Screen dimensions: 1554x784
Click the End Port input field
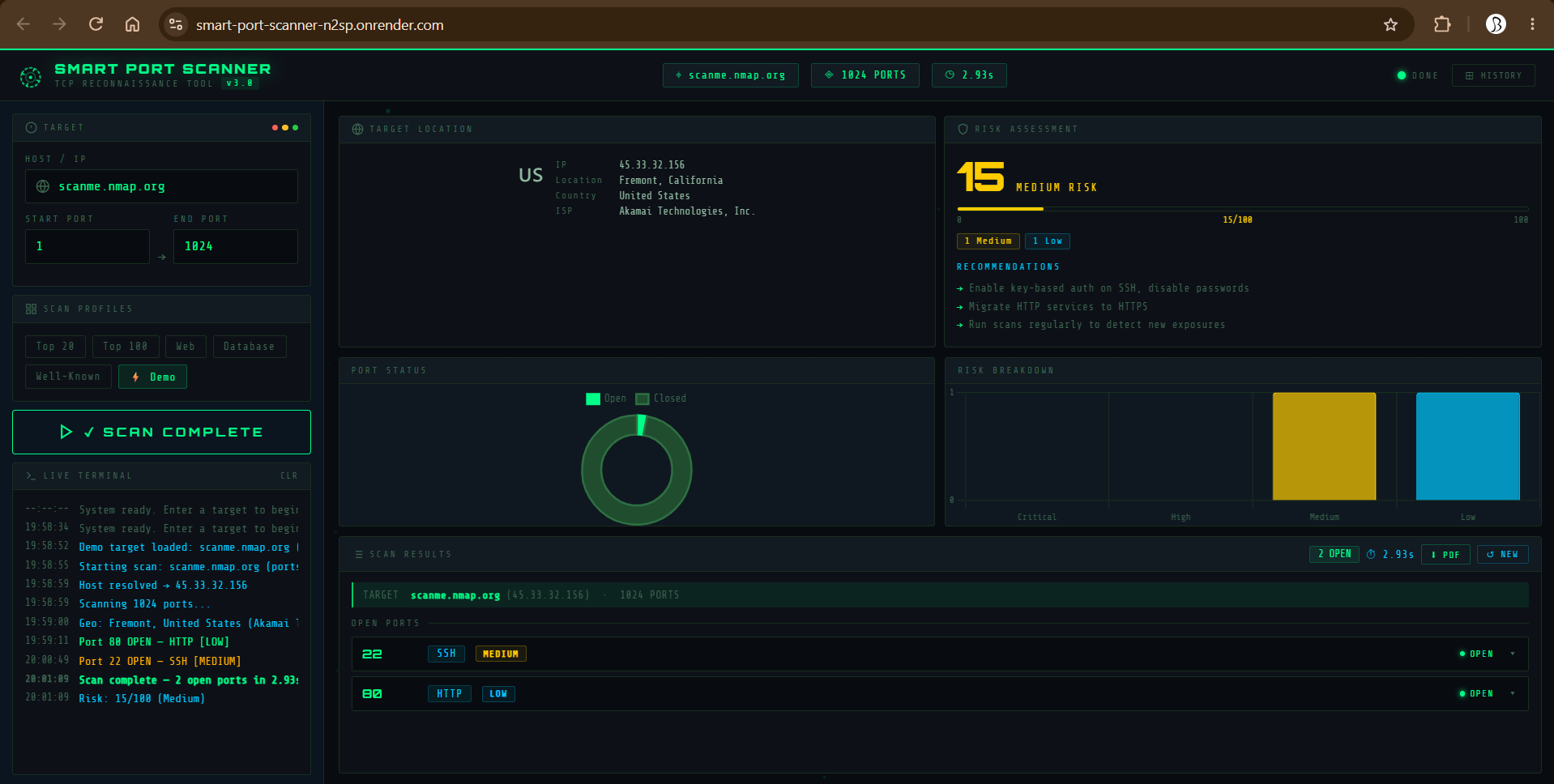(x=236, y=246)
